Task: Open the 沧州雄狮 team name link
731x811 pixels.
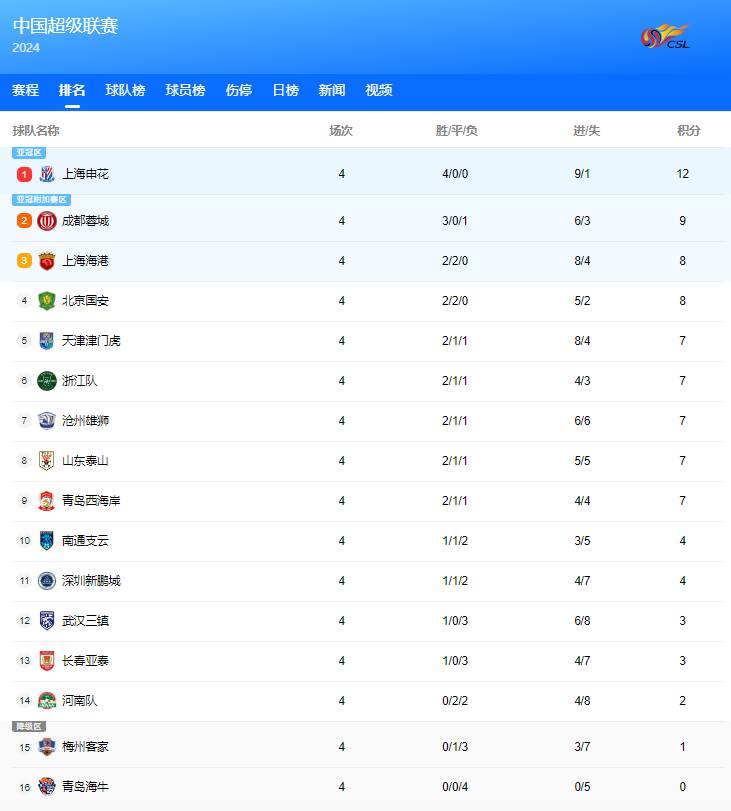Action: coord(86,421)
